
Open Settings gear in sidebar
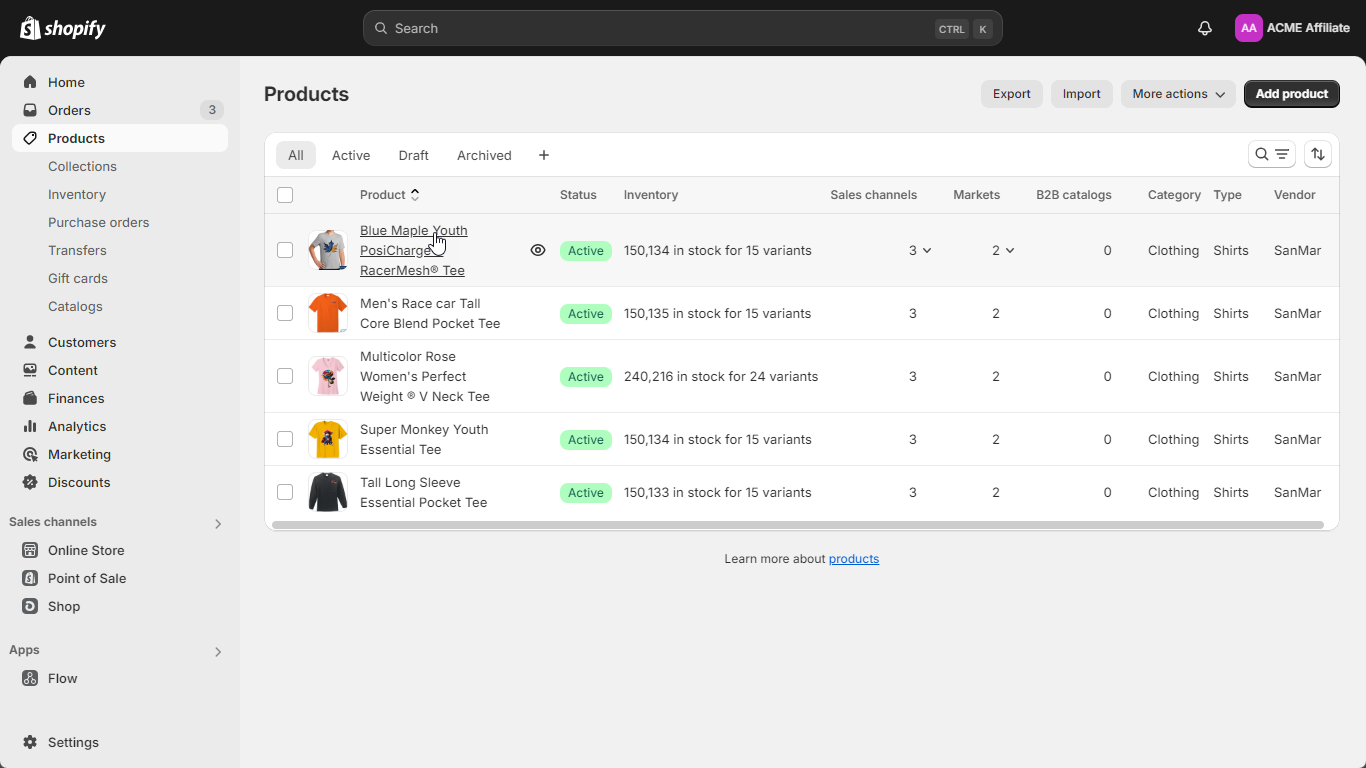[x=30, y=742]
